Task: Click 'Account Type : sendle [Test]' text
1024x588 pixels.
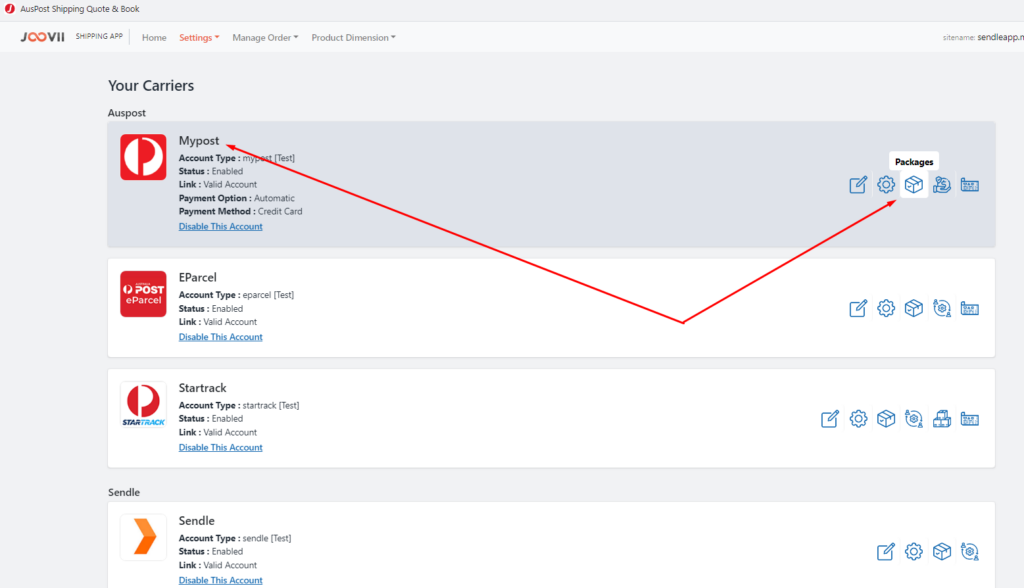Action: (235, 538)
